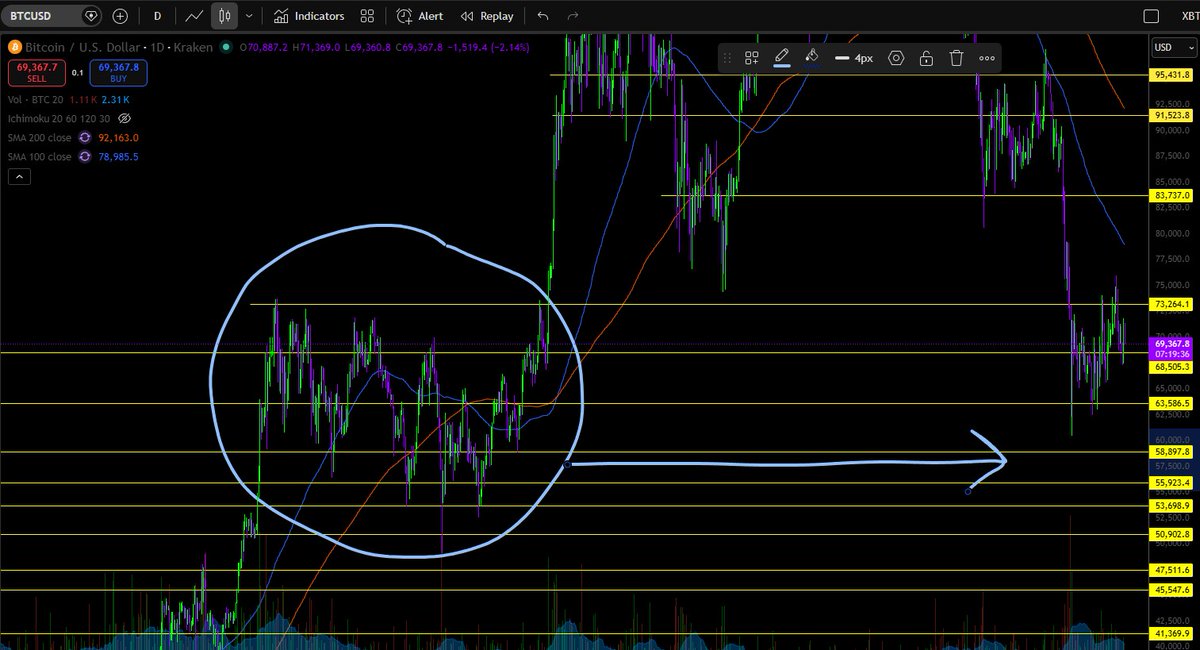Click the 63,586.5 price line label

click(x=1171, y=403)
